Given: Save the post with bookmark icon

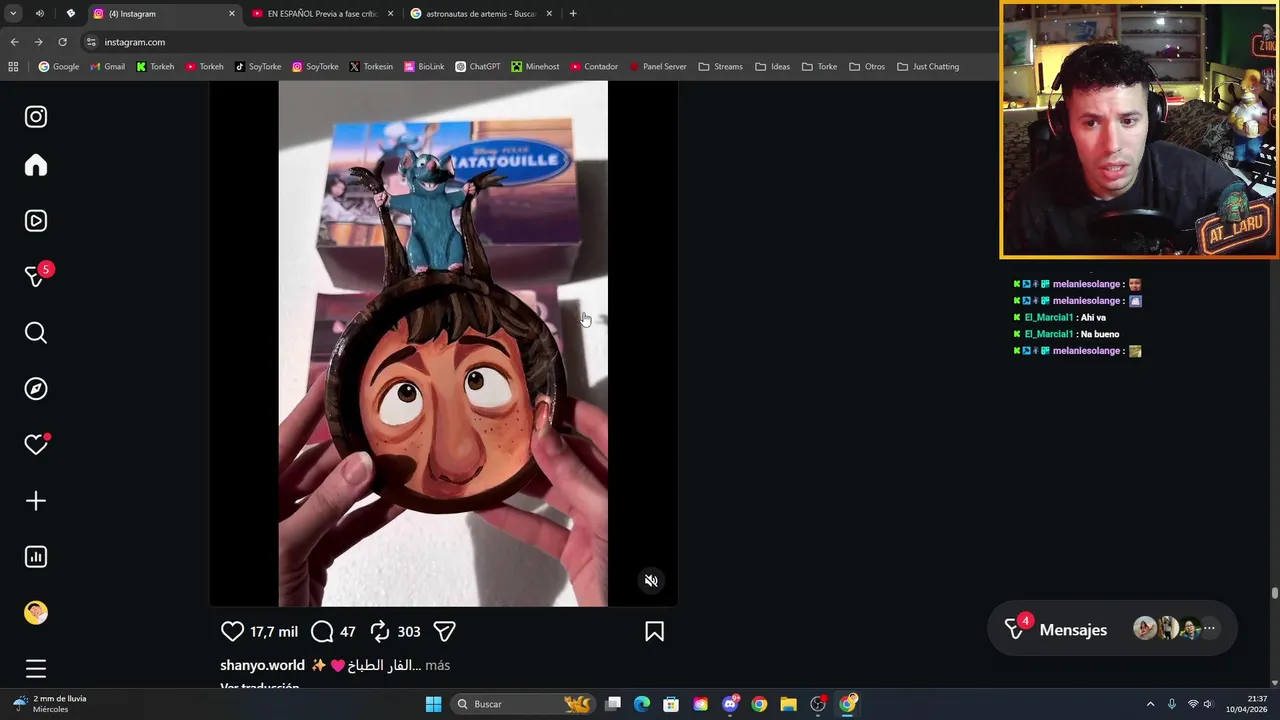Looking at the screenshot, I should (x=655, y=631).
